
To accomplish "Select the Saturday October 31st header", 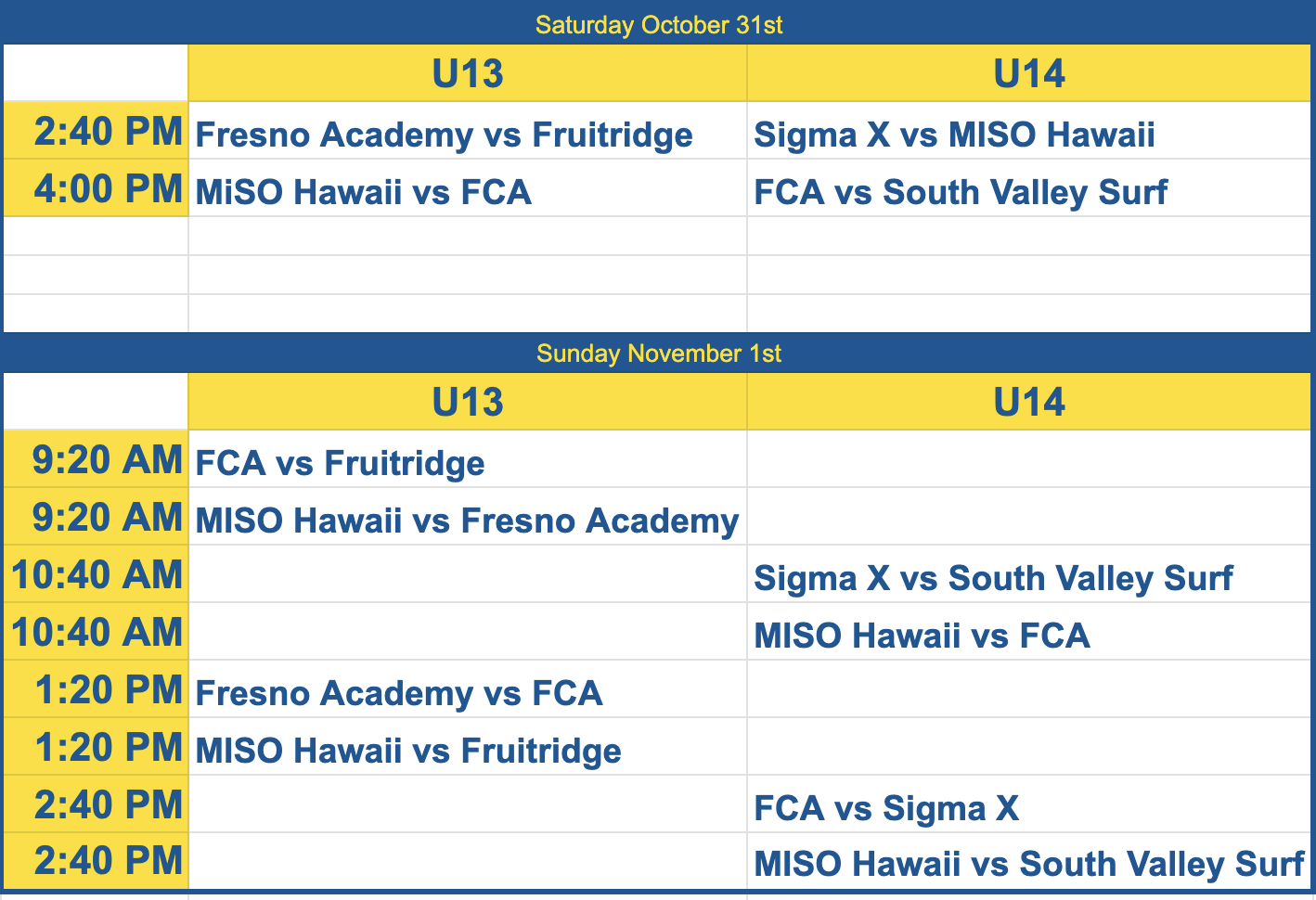I will coord(658,25).
